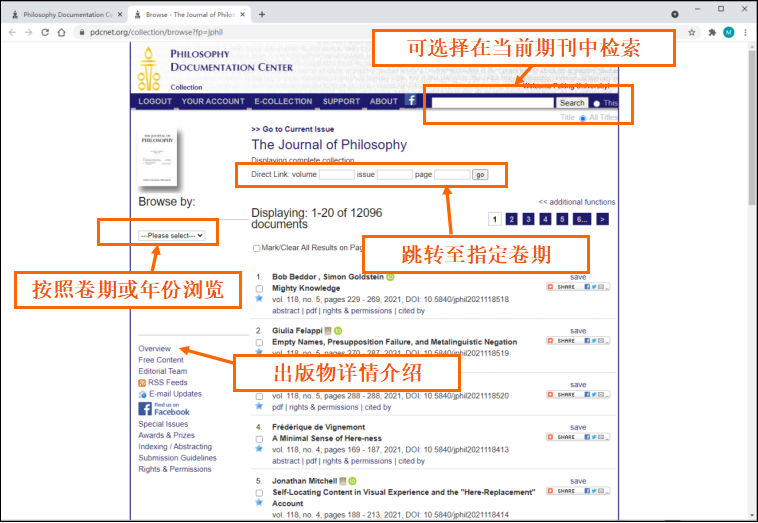
Task: Click the share button for Giulia Felappi article
Action: (578, 341)
